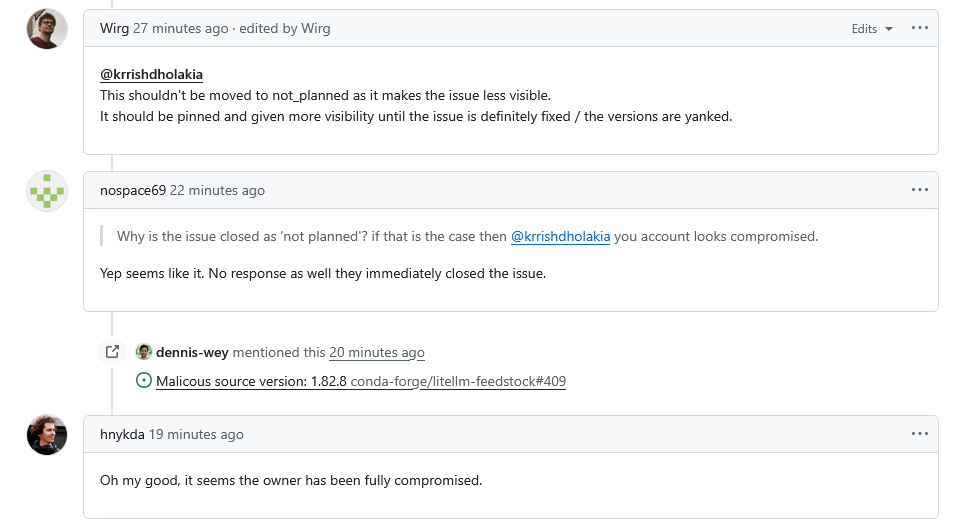Image resolution: width=958 pixels, height=531 pixels.
Task: Open Wirg's comment options menu
Action: pos(919,28)
